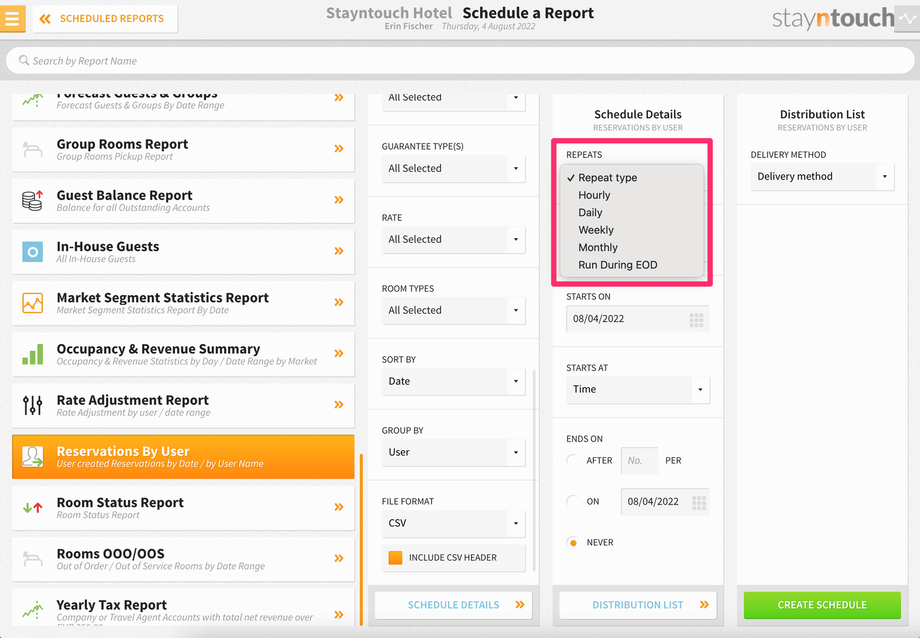This screenshot has width=920, height=638.
Task: Click the Distribution List button
Action: [x=638, y=605]
